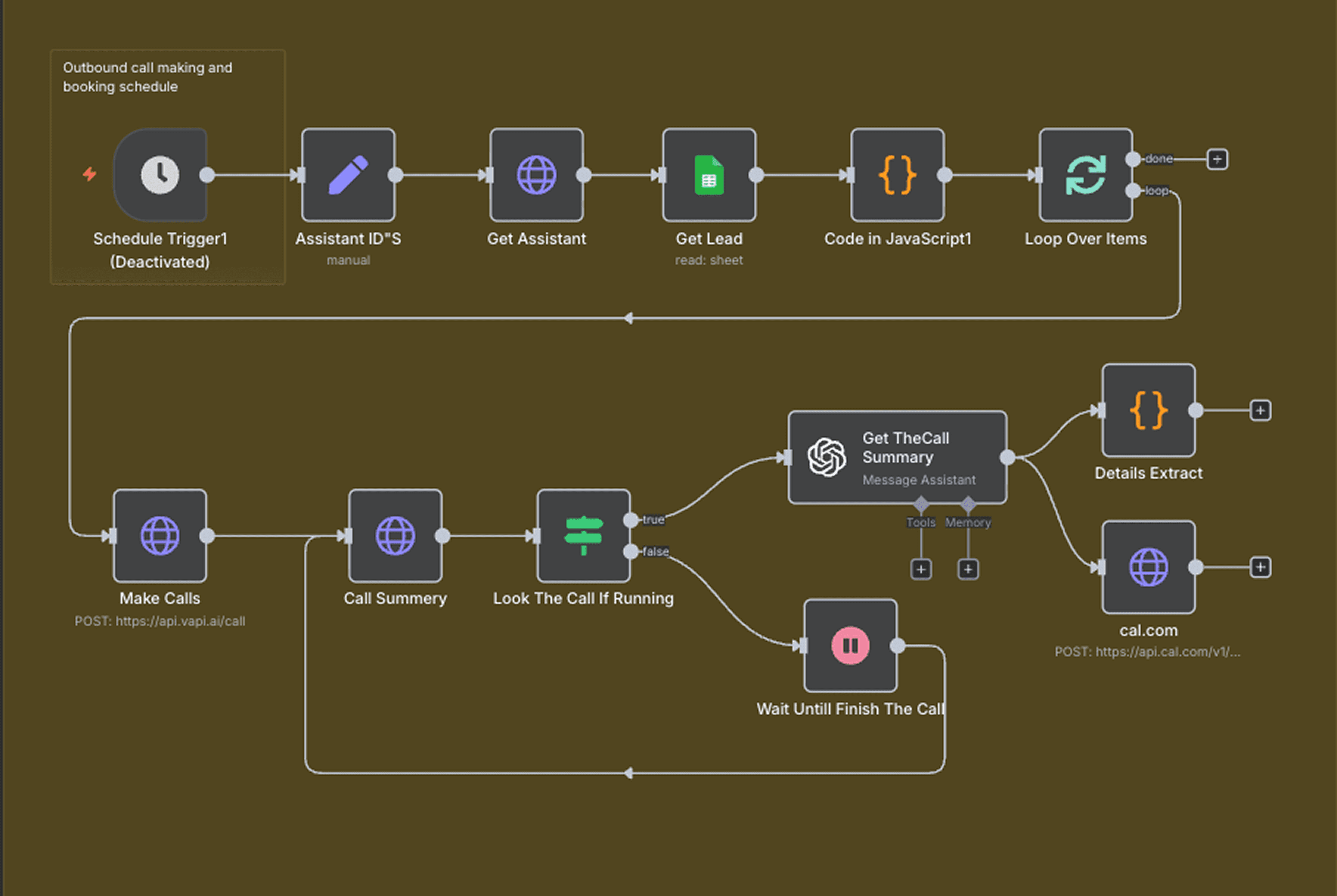Select the Code in JavaScript1 node
Screen dimensions: 1337x896
tap(897, 175)
